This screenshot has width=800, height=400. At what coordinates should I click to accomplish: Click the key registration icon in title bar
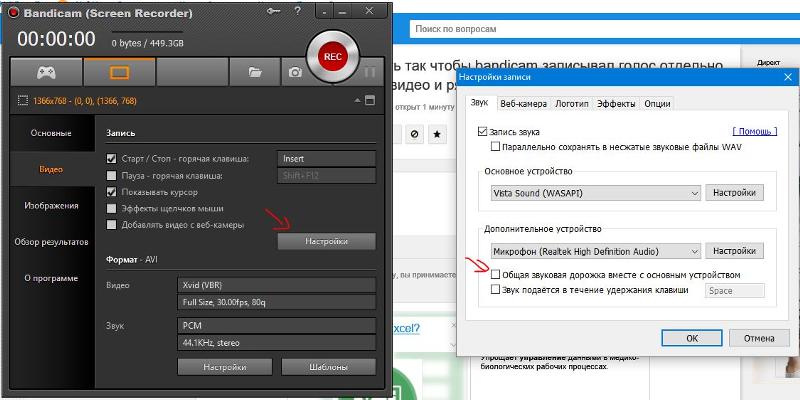click(x=273, y=11)
